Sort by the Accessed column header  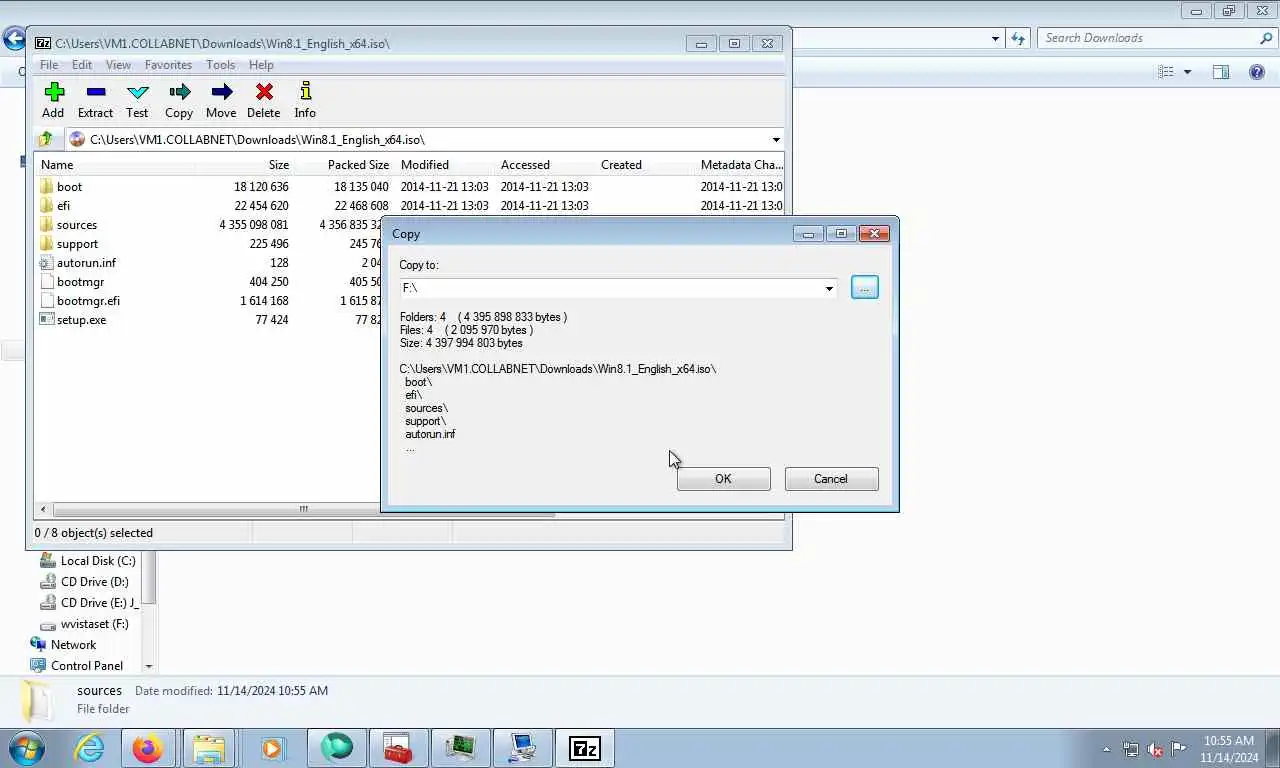pyautogui.click(x=545, y=165)
